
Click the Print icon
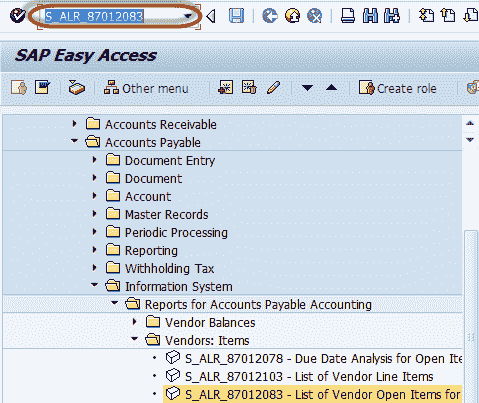pyautogui.click(x=348, y=16)
